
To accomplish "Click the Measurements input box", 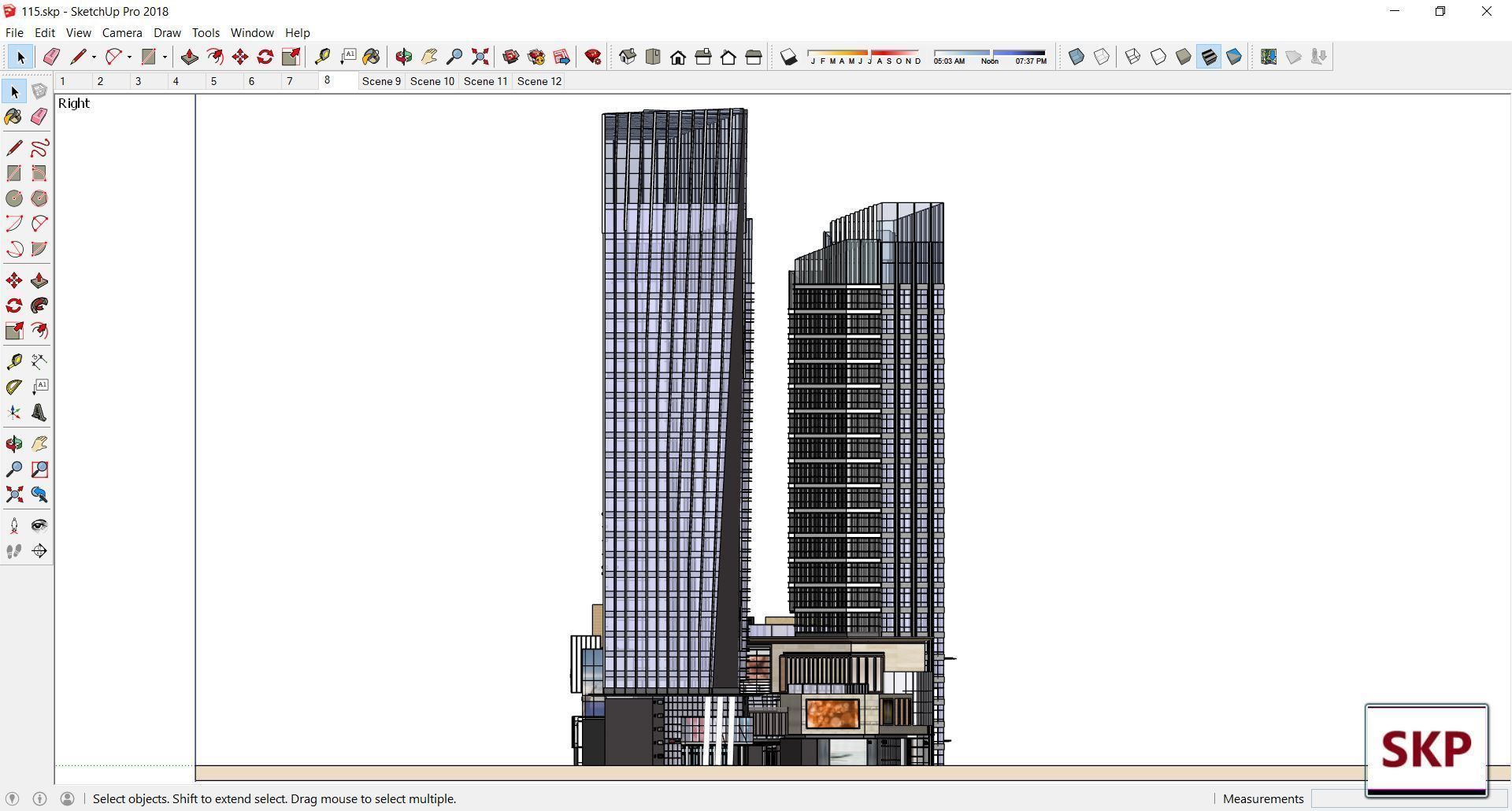I will point(1408,798).
